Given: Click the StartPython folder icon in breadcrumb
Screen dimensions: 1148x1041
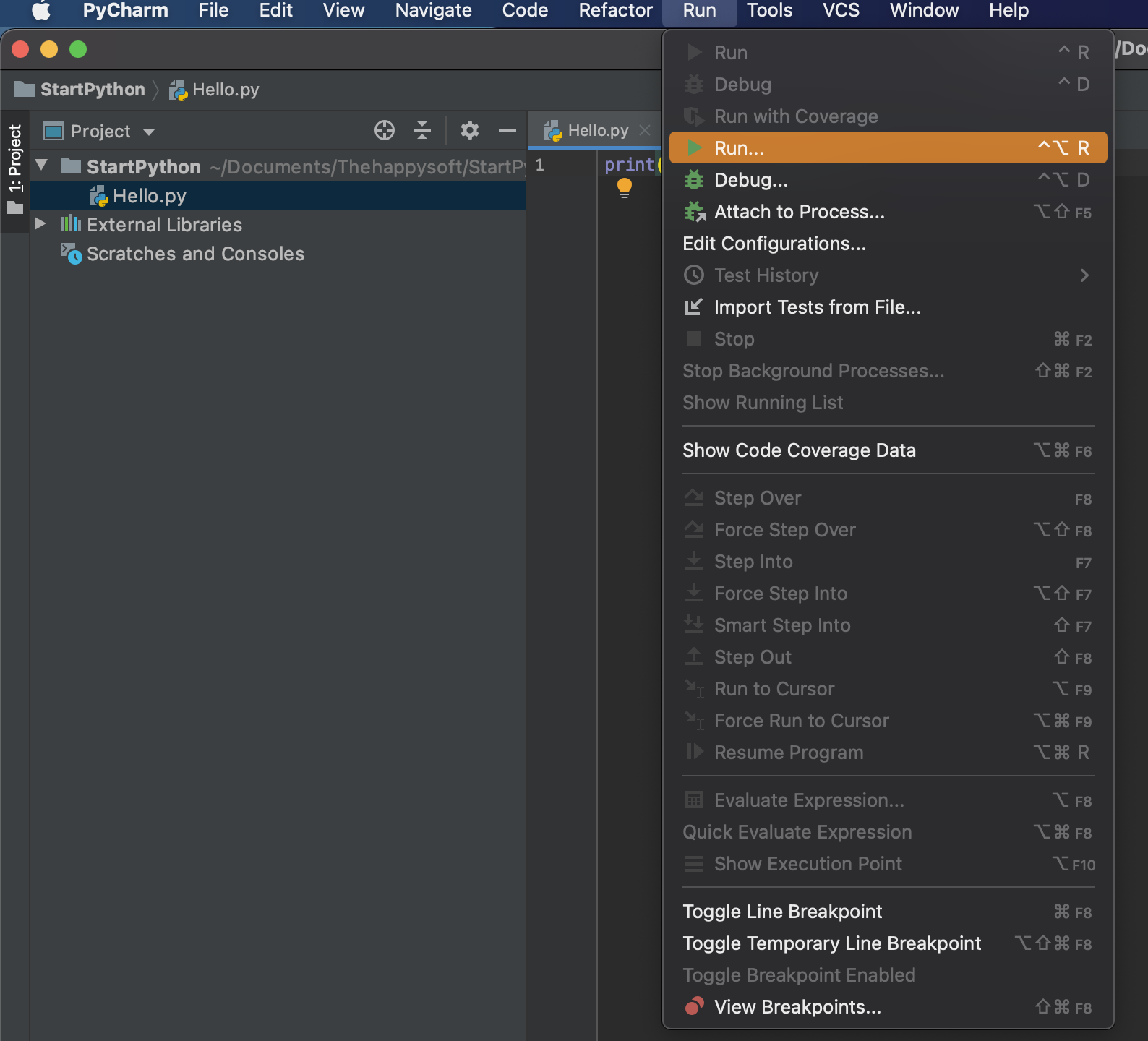Looking at the screenshot, I should click(25, 89).
